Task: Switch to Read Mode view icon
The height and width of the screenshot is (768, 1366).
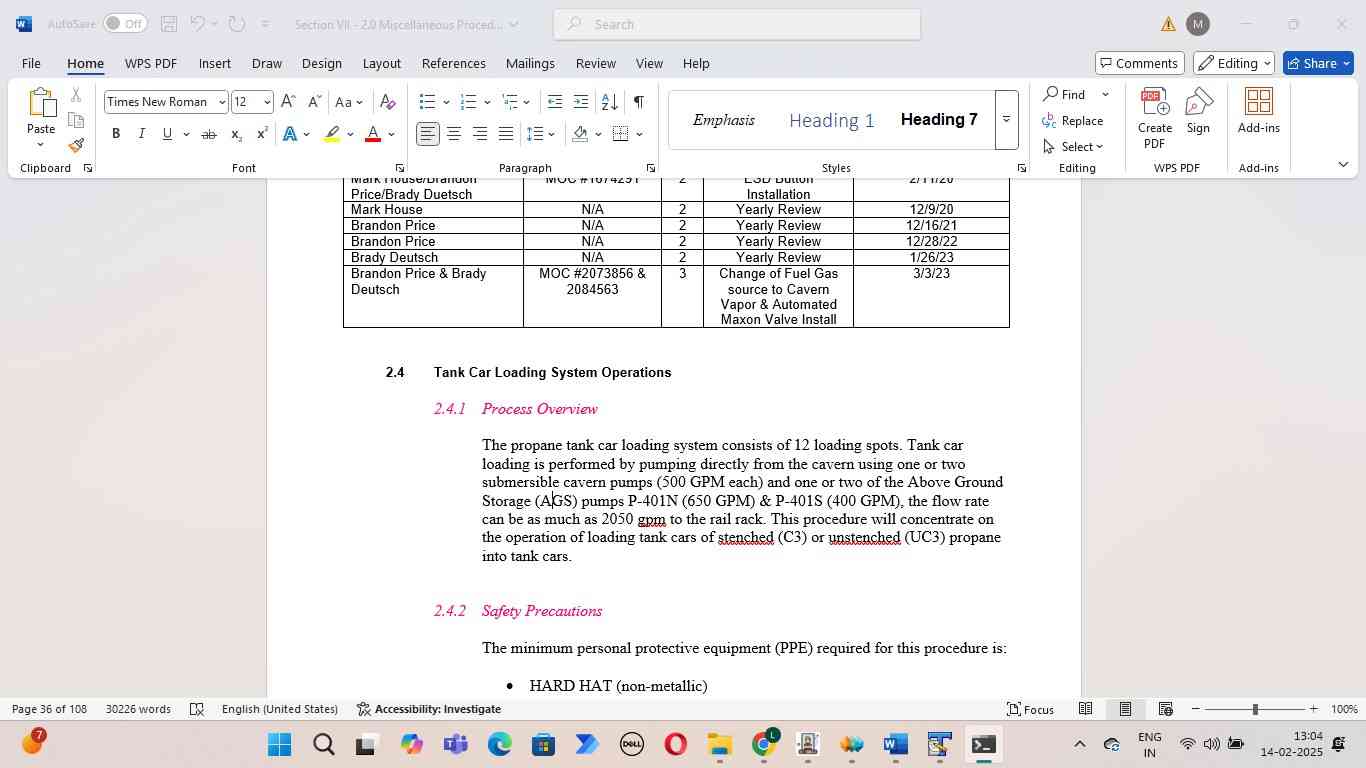Action: [1085, 709]
